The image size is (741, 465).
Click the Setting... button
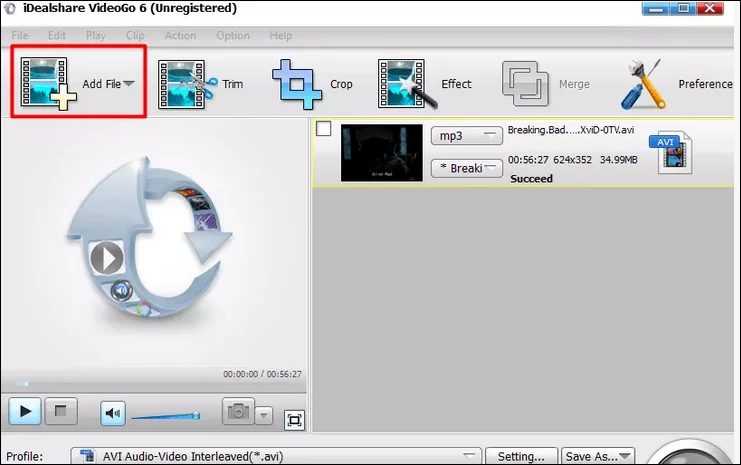[x=520, y=456]
